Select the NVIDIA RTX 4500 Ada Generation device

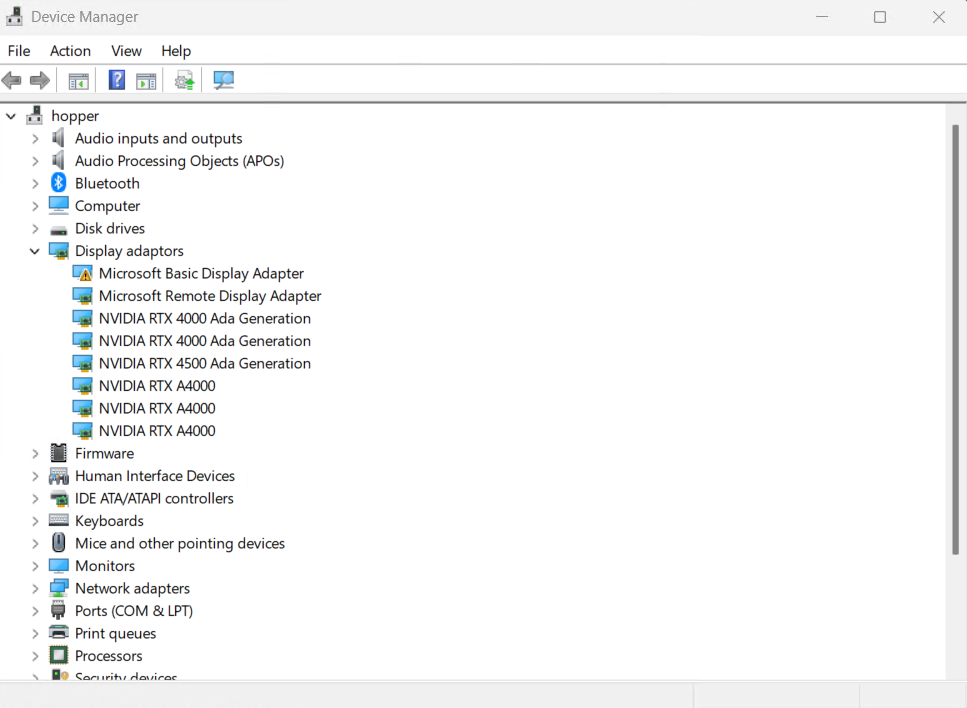(204, 363)
